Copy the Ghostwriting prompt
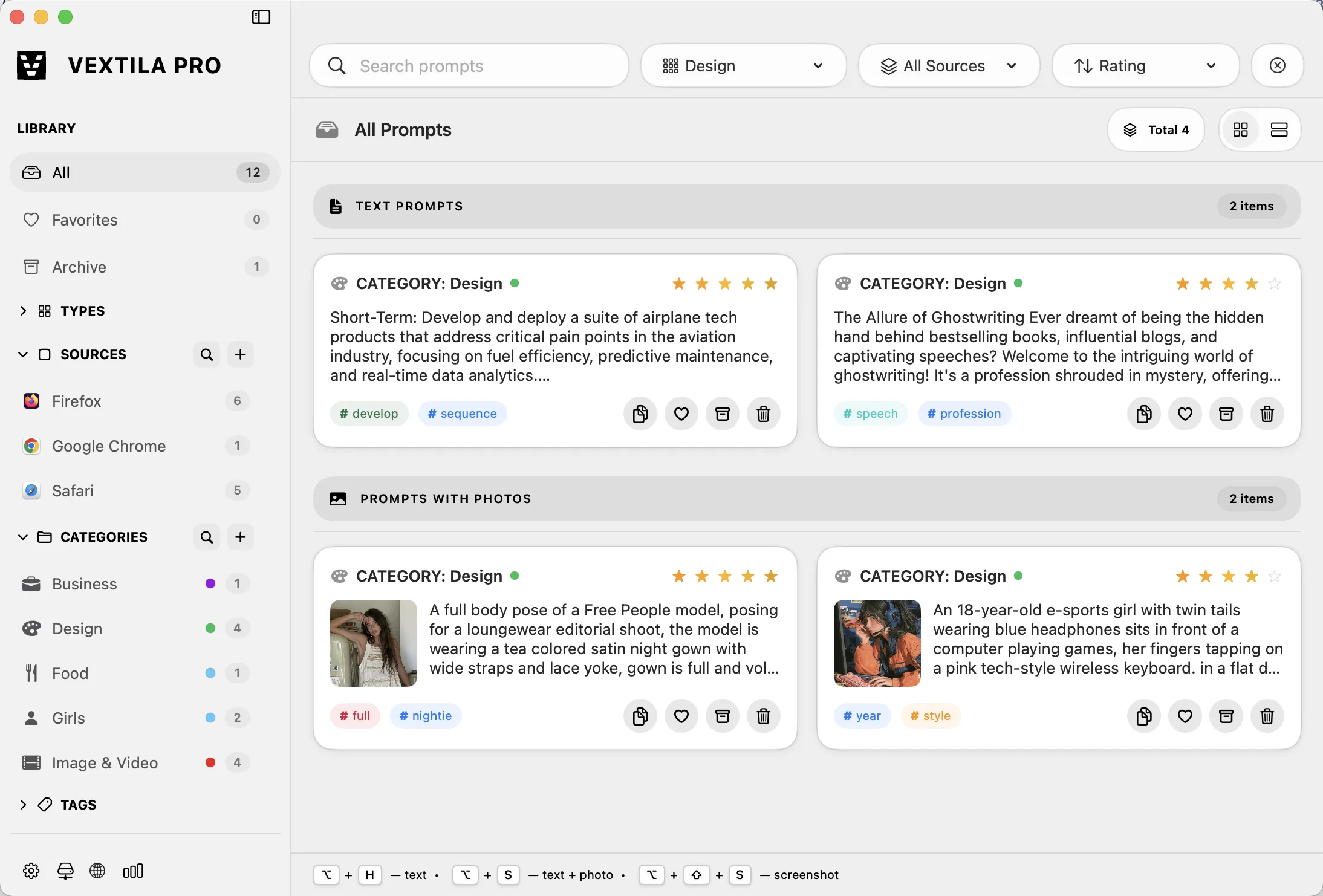This screenshot has width=1323, height=896. (1144, 414)
